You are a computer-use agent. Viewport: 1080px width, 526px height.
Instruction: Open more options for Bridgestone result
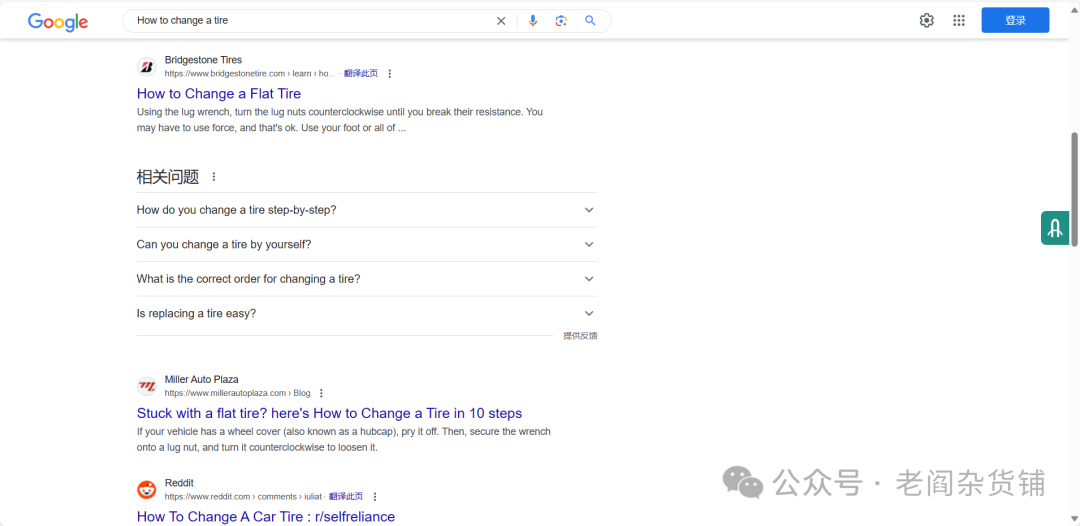click(x=390, y=74)
